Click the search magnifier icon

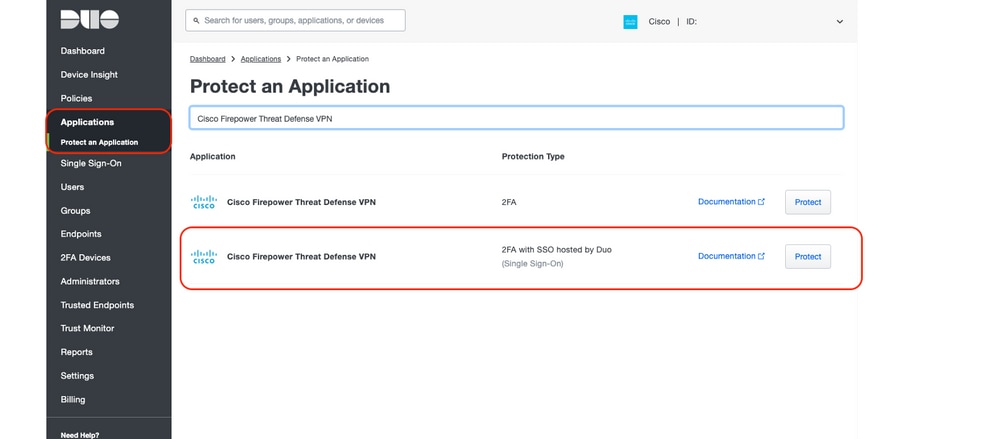click(x=196, y=21)
